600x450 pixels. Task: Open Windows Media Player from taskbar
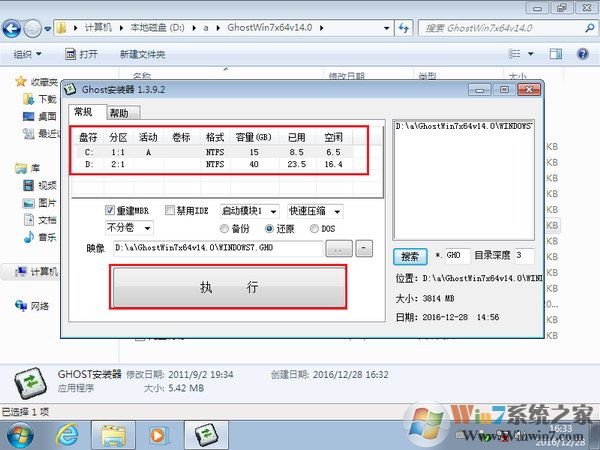(158, 435)
